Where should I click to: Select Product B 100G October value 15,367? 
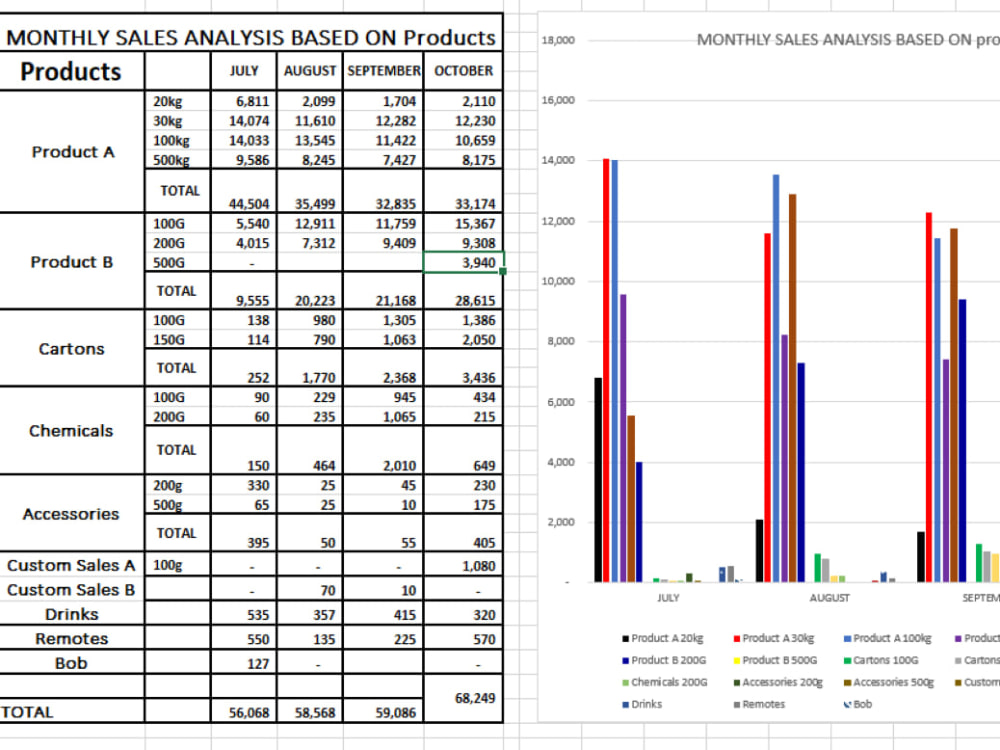coord(464,223)
